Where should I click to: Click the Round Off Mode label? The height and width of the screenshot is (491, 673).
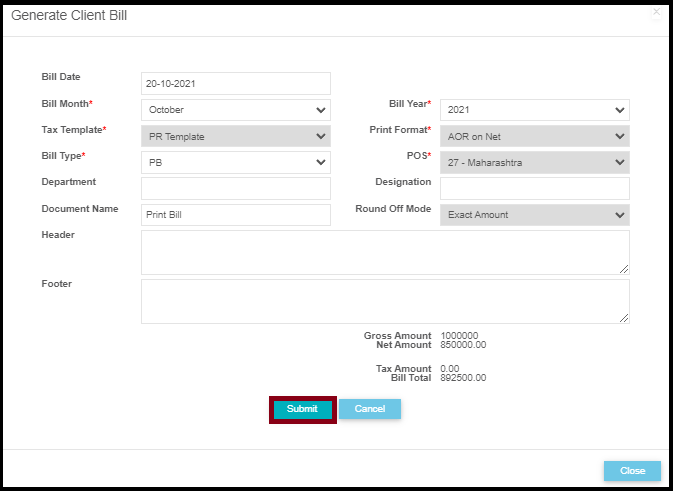coord(393,209)
